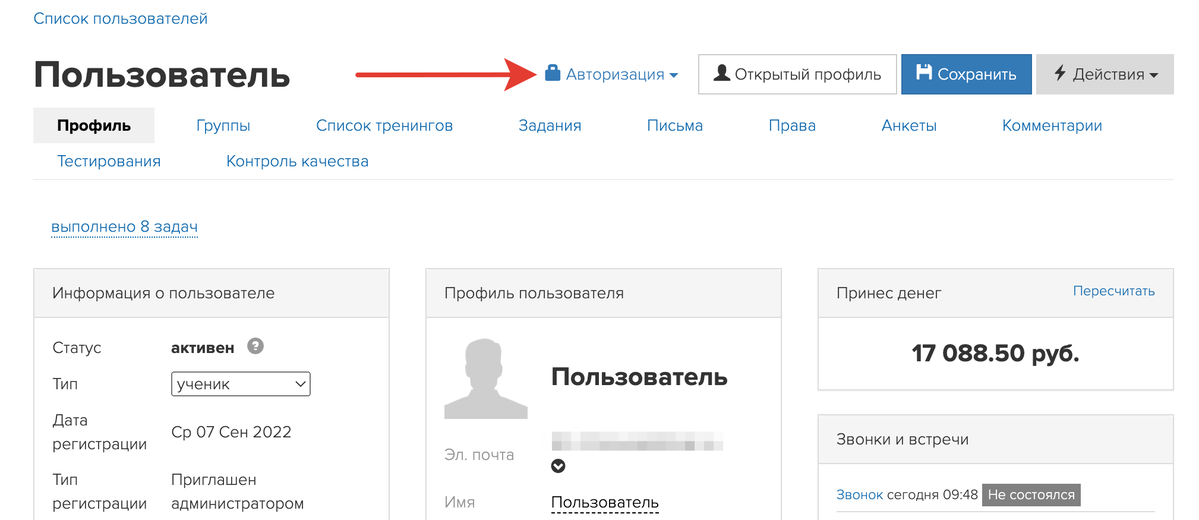The height and width of the screenshot is (520, 1199).
Task: Open the Задания tab
Action: [550, 125]
